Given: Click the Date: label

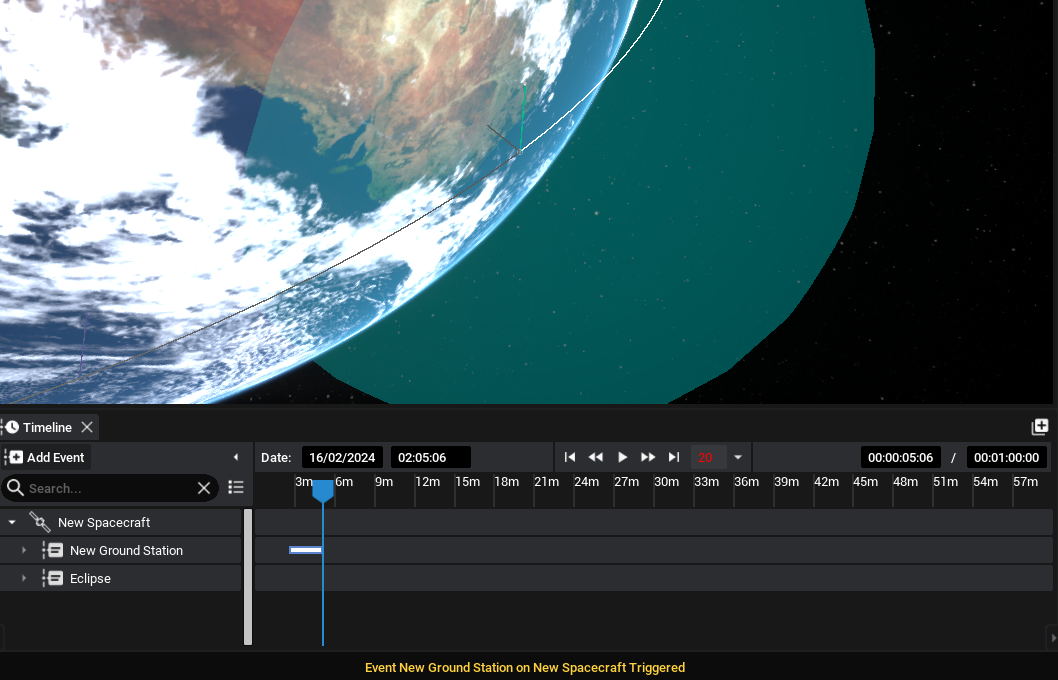Looking at the screenshot, I should click(x=276, y=457).
